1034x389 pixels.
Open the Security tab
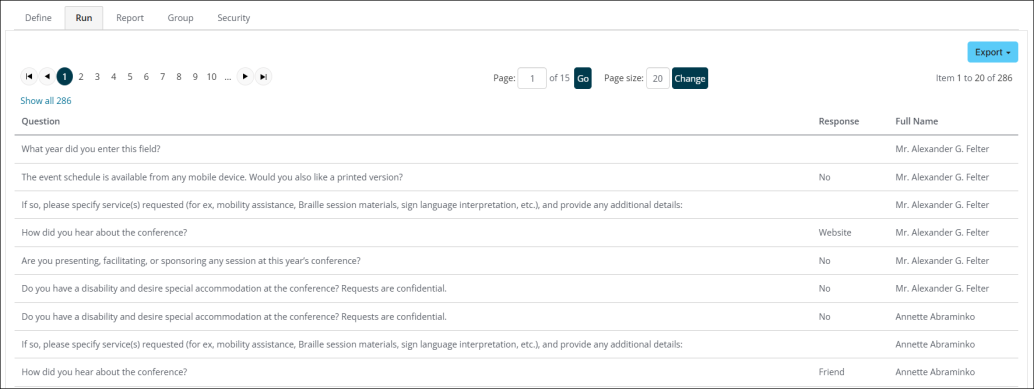click(233, 18)
